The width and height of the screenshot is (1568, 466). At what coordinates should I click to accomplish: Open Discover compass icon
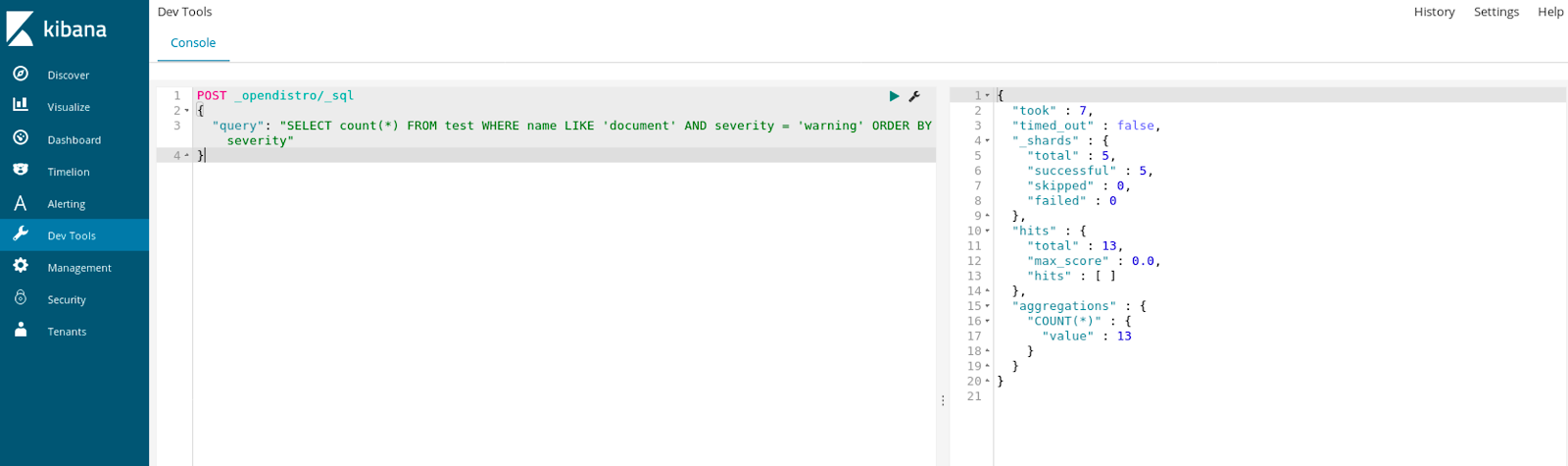21,74
